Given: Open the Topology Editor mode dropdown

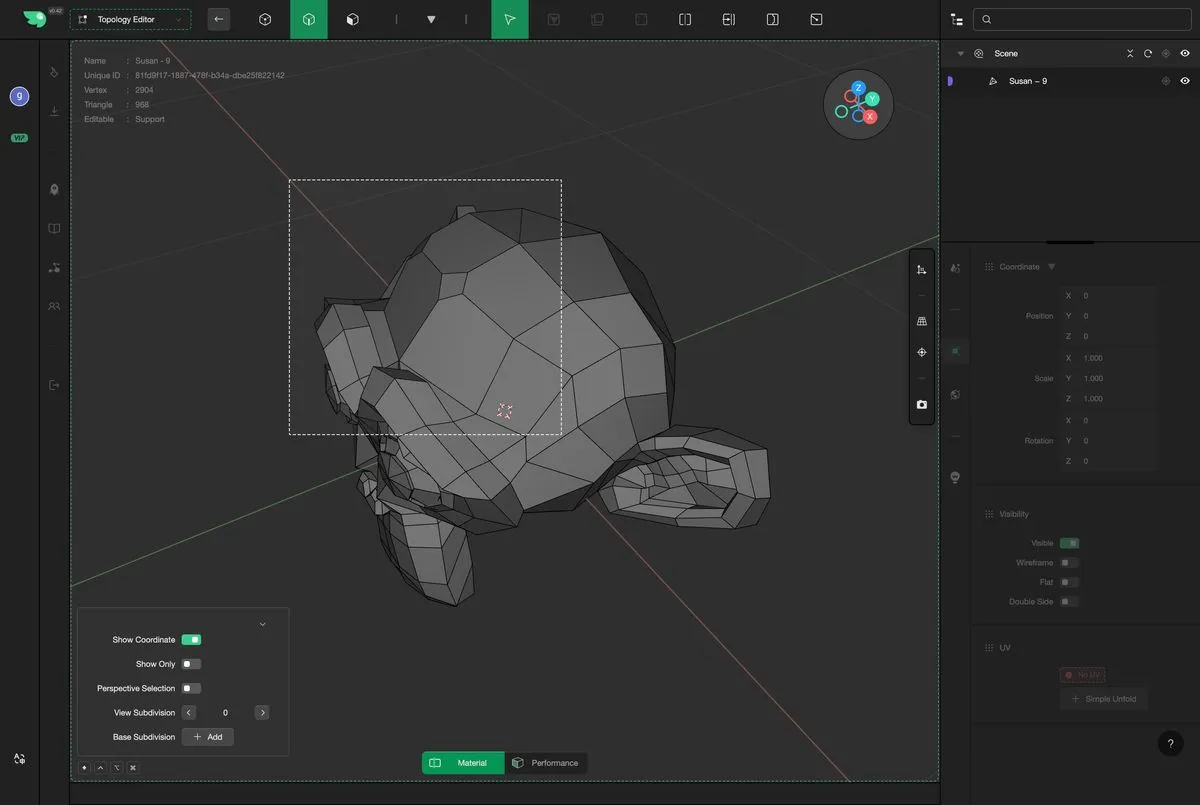Looking at the screenshot, I should (x=130, y=20).
